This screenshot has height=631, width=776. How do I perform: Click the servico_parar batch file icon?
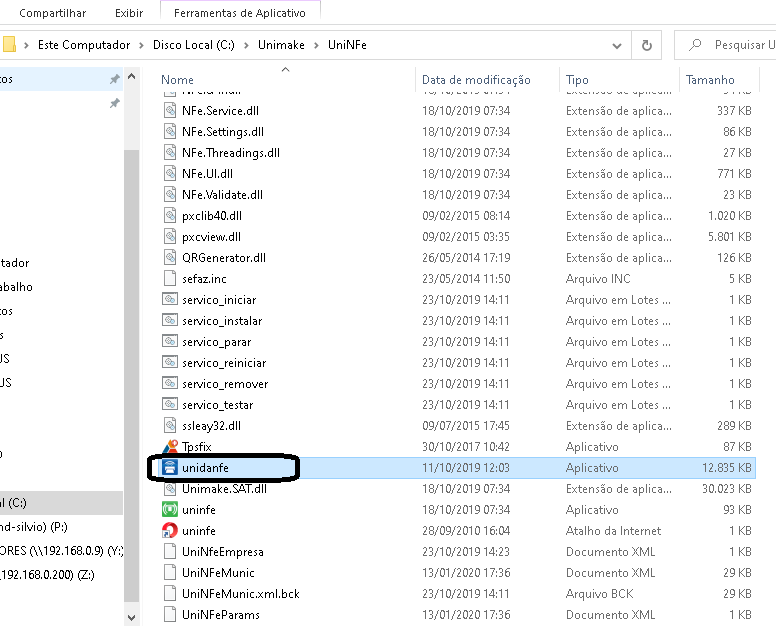tap(170, 341)
